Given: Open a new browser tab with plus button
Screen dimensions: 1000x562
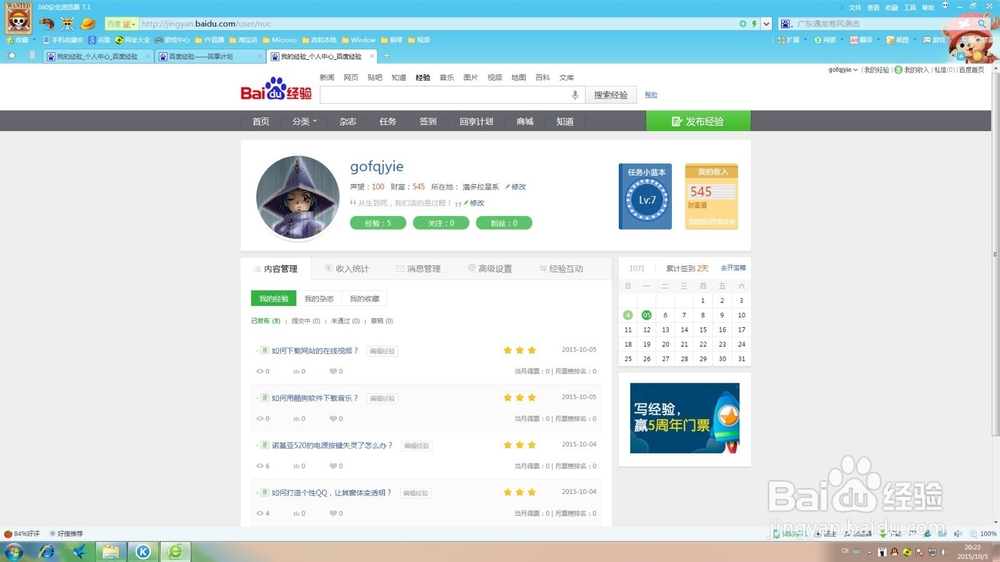Looking at the screenshot, I should (x=386, y=56).
